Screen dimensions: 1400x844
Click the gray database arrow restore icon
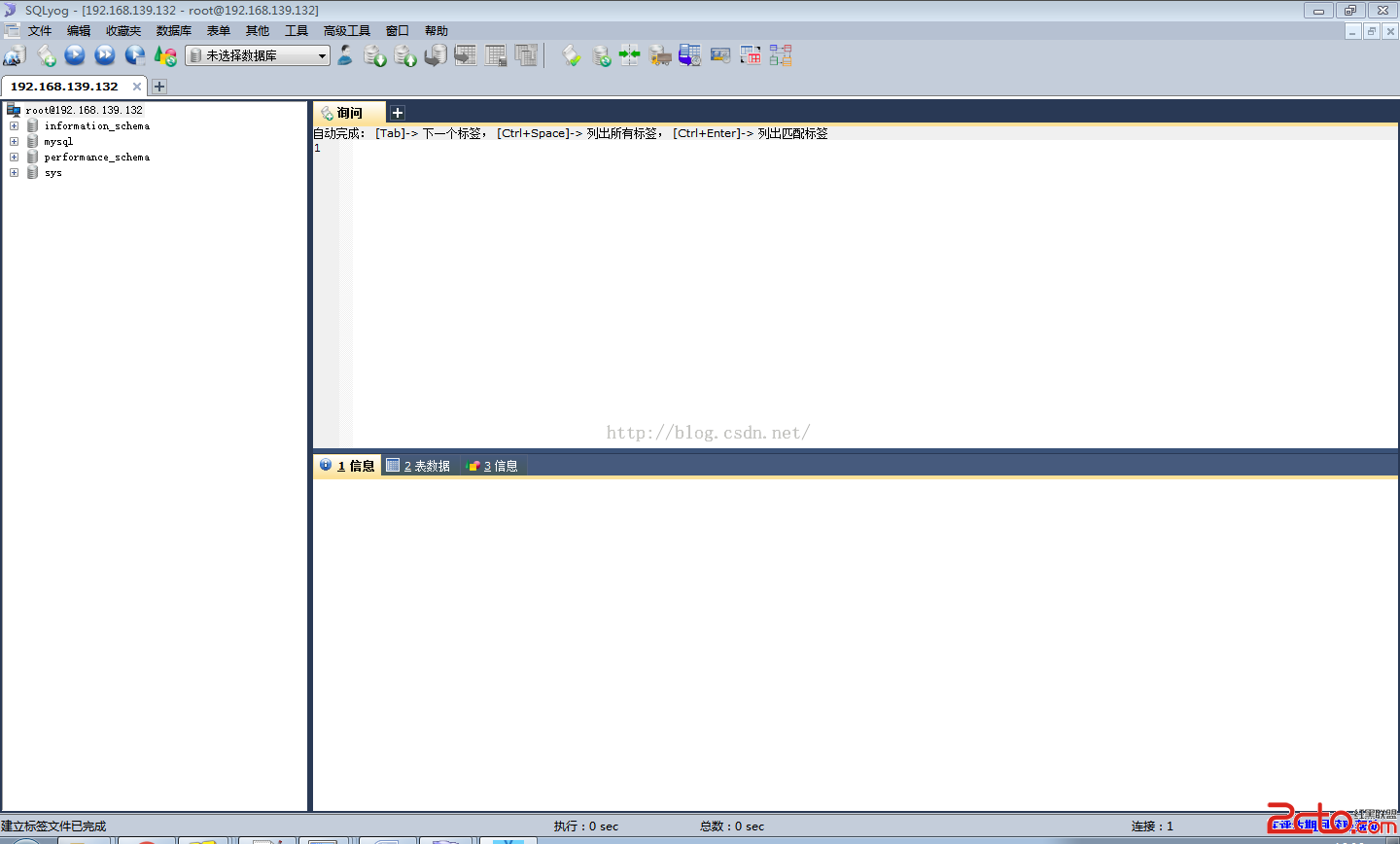pos(436,55)
